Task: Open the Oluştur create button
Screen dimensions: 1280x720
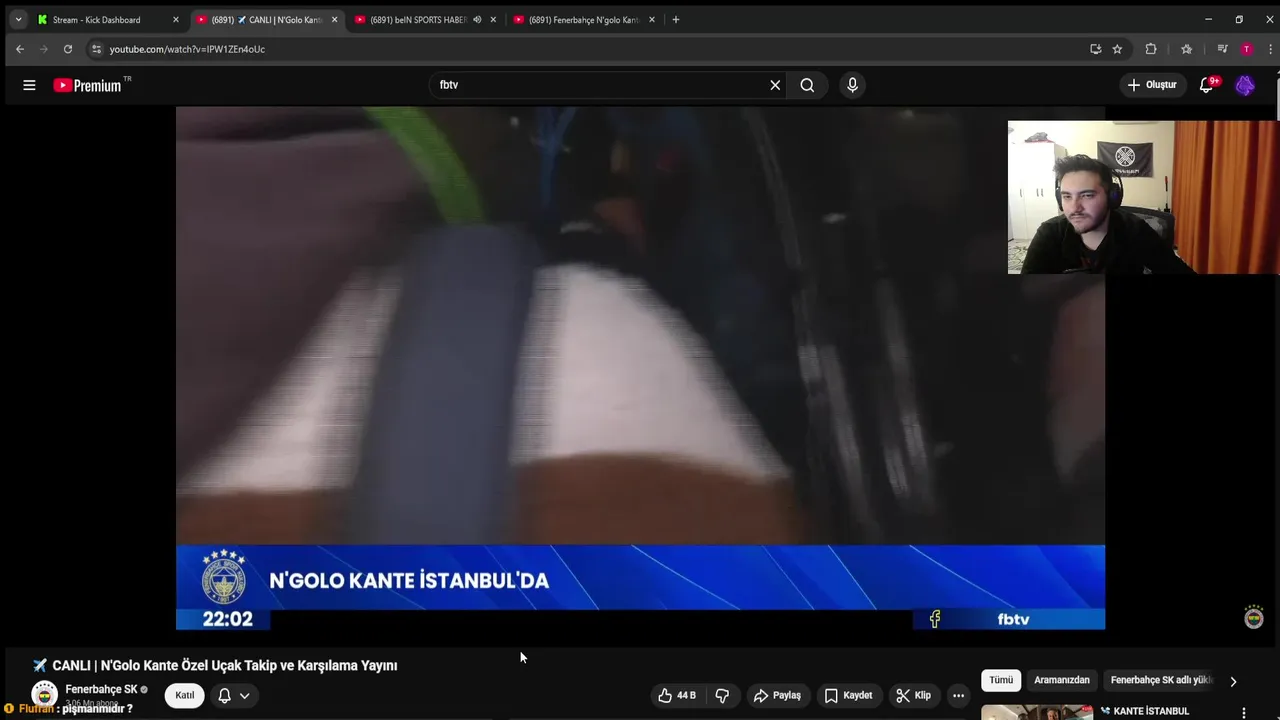Action: (1152, 85)
